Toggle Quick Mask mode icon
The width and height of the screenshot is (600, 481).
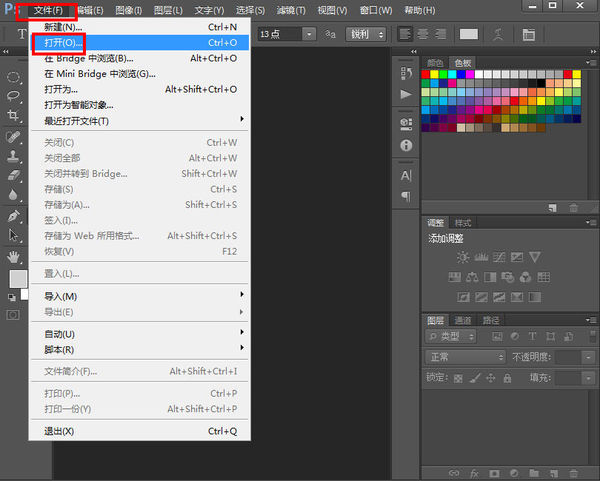coord(13,315)
